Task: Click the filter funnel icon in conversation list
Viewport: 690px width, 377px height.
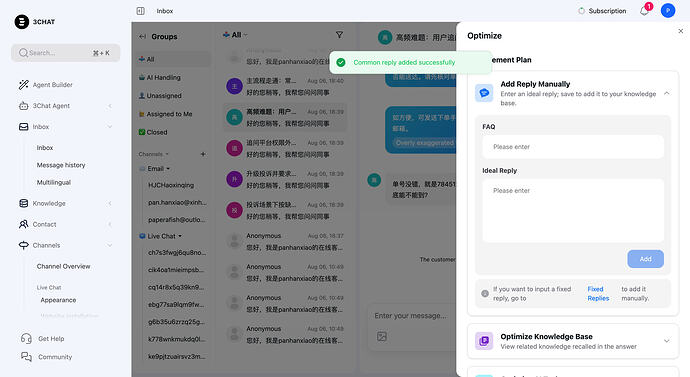Action: pyautogui.click(x=339, y=35)
